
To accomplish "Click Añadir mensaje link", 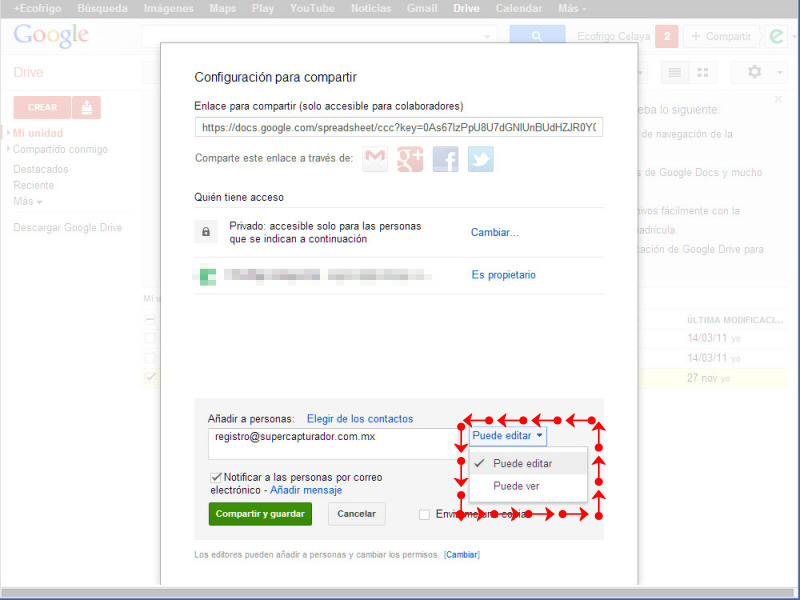I will point(306,490).
